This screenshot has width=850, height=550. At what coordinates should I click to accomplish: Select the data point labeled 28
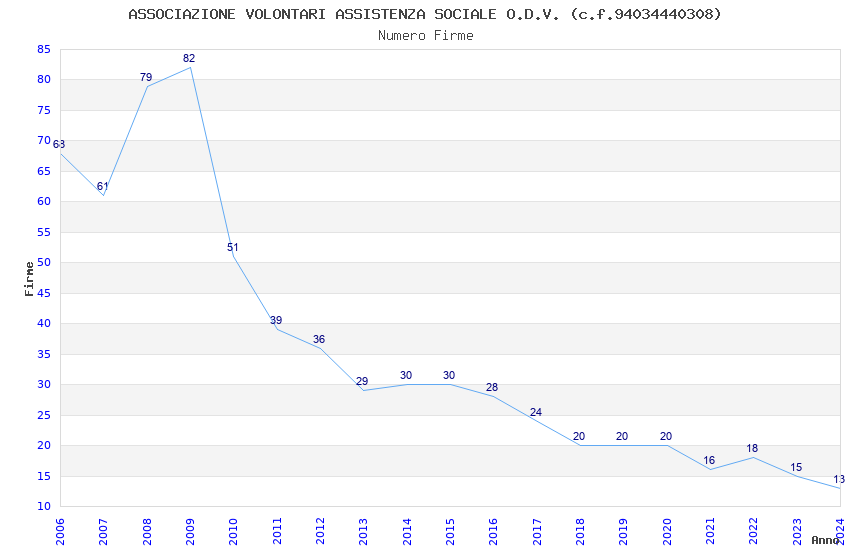pyautogui.click(x=492, y=387)
